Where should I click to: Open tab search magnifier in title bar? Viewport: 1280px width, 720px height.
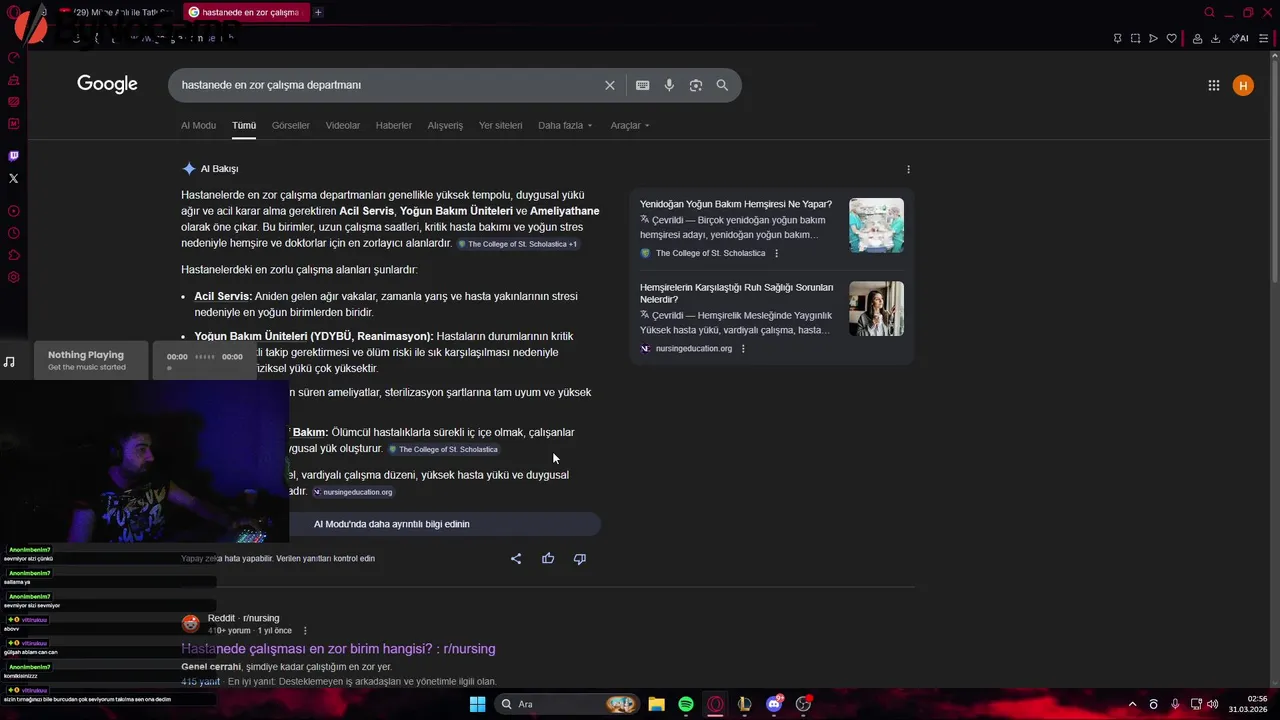pos(1209,12)
